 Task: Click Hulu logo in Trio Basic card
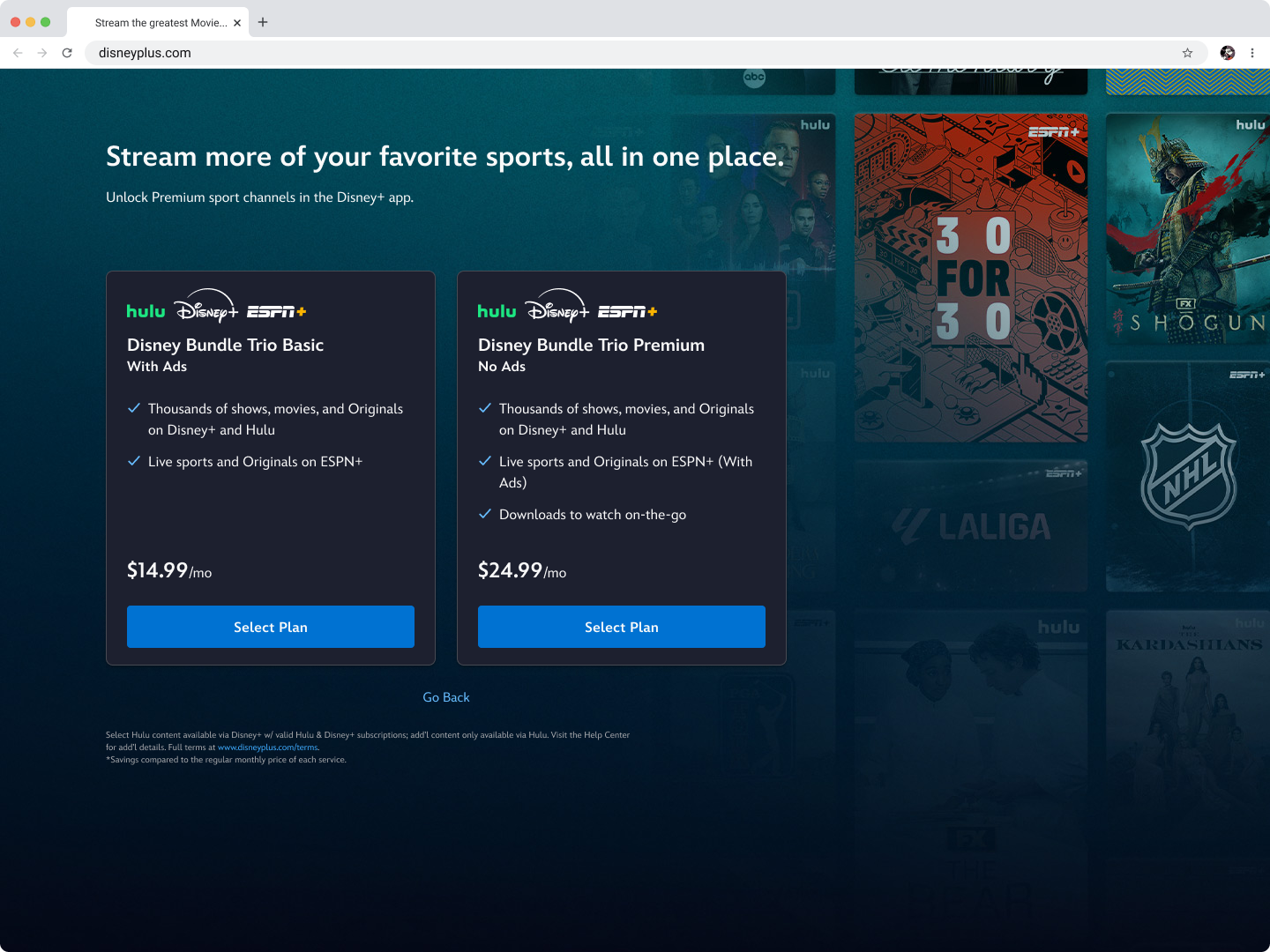146,311
